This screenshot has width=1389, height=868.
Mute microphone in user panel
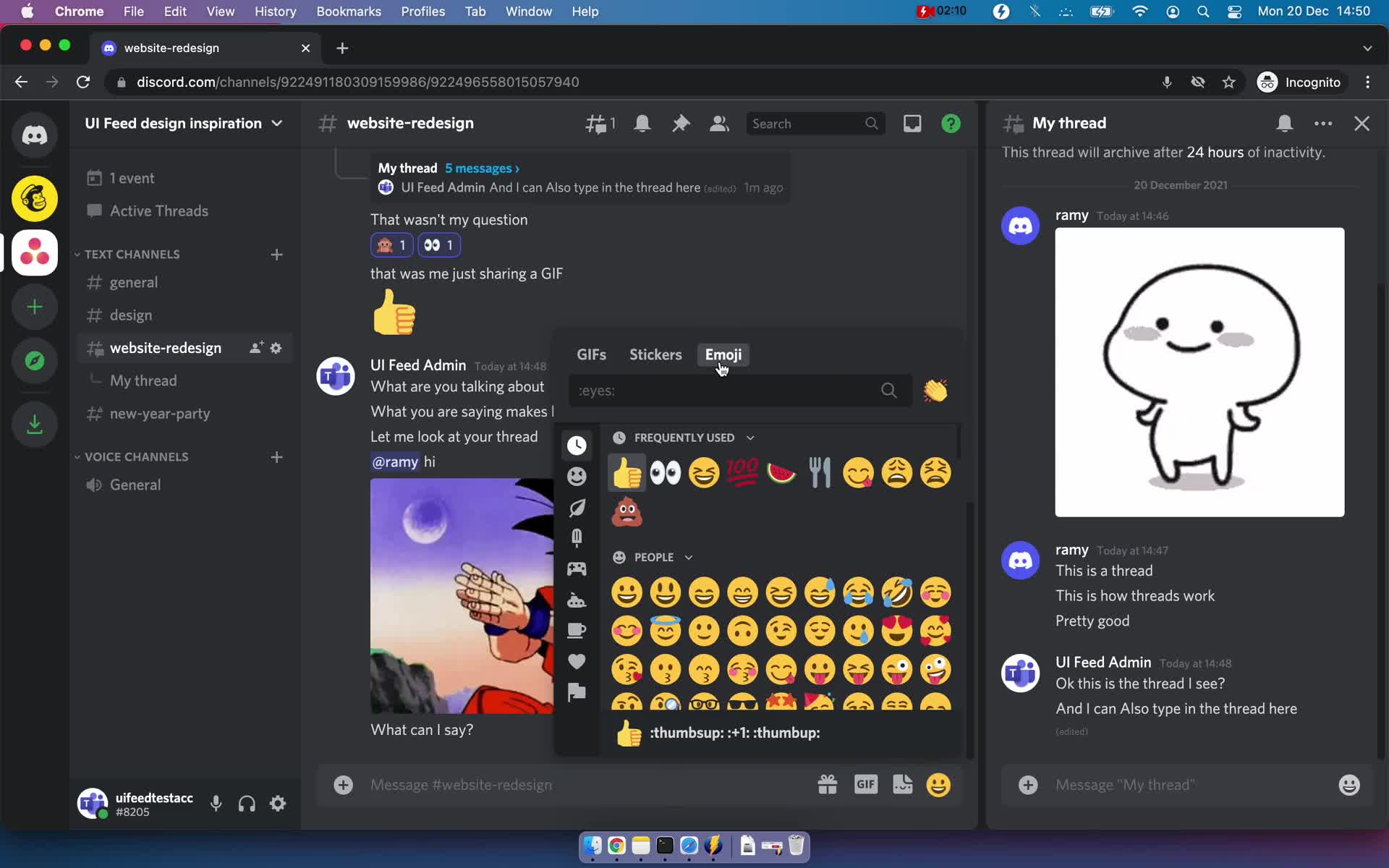[216, 804]
